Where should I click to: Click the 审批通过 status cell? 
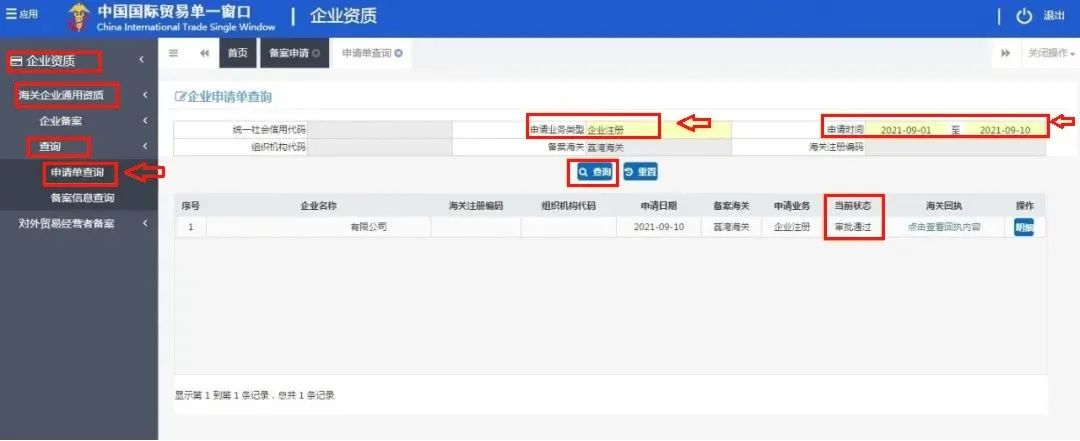pos(853,227)
